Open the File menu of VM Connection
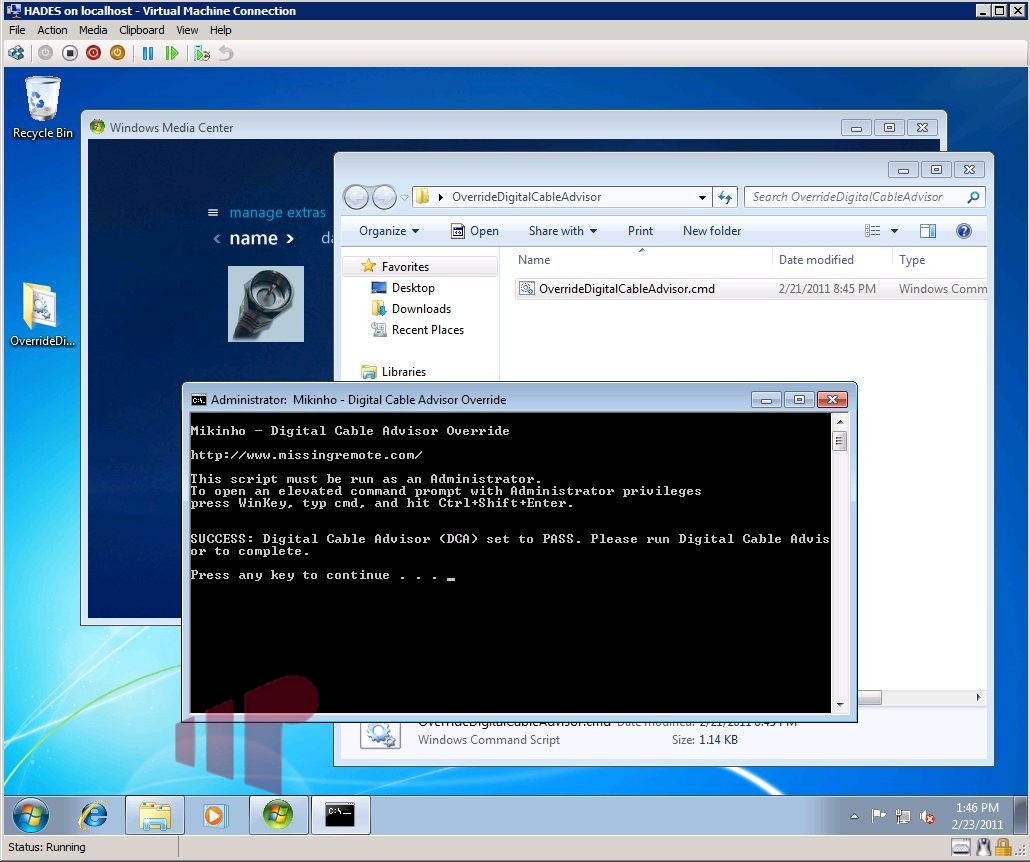Screen dimensions: 1030x862 (17, 30)
